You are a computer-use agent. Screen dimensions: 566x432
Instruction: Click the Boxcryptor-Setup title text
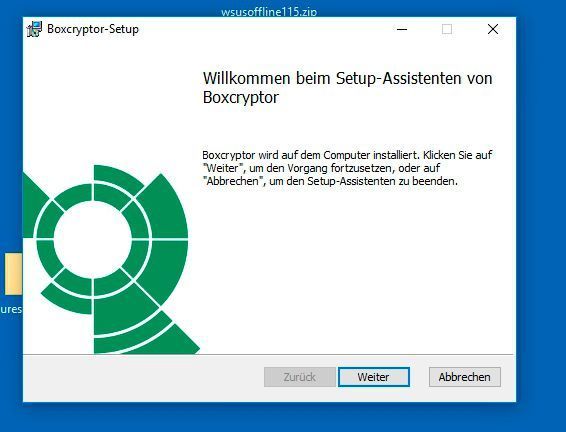(93, 29)
